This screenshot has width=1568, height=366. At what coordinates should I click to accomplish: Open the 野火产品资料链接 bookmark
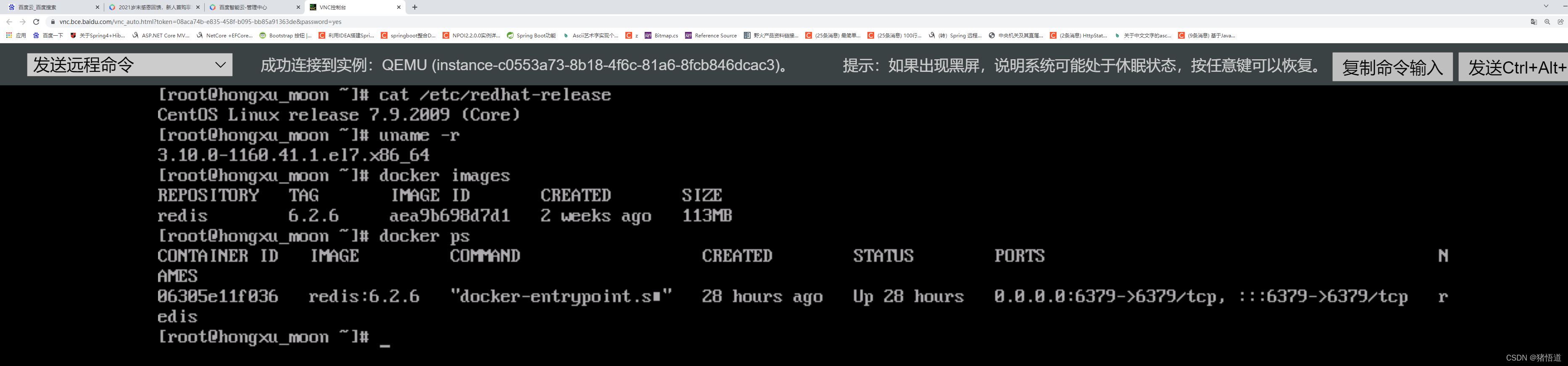(771, 35)
